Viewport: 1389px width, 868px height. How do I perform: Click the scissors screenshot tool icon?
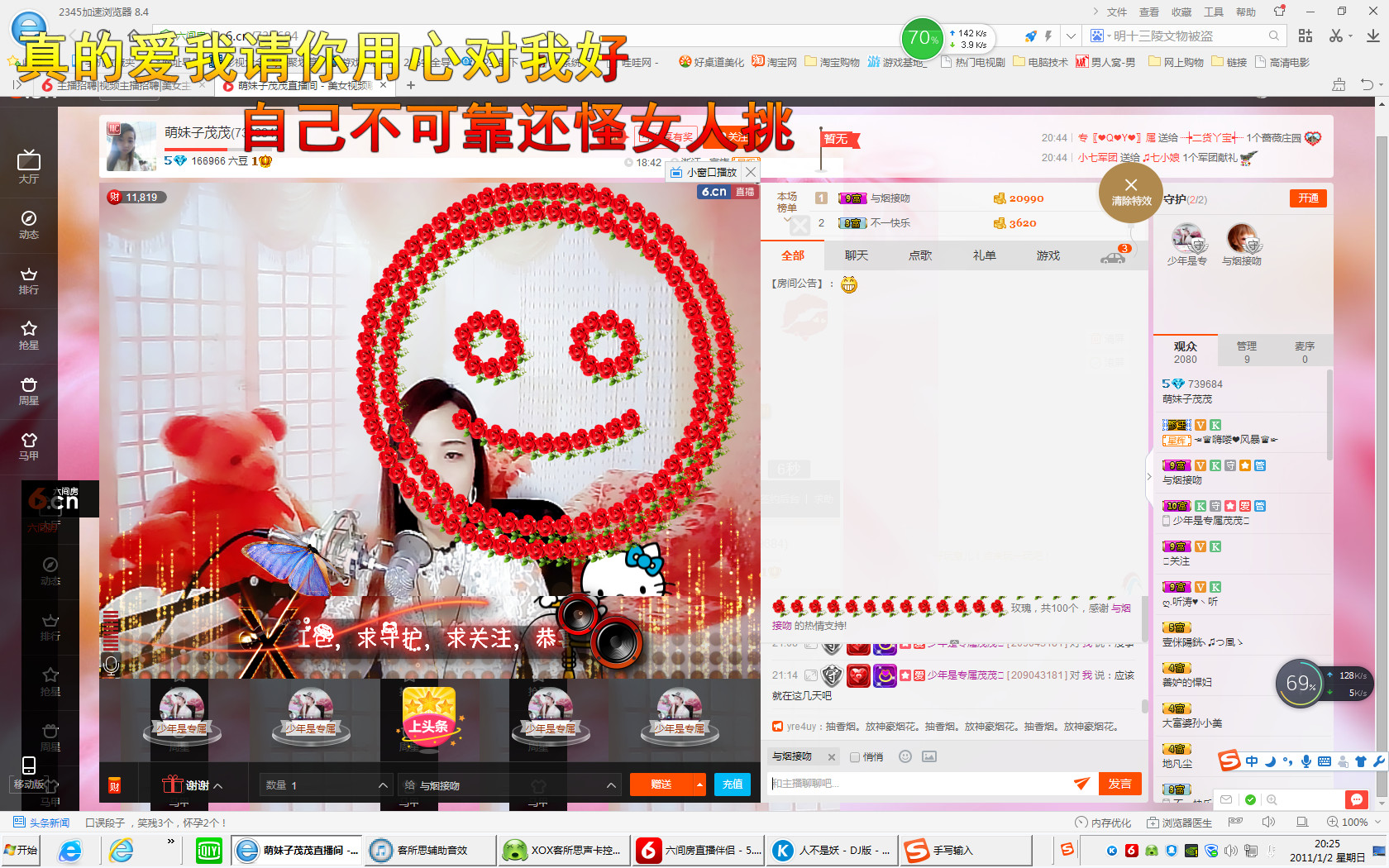coord(1336,36)
